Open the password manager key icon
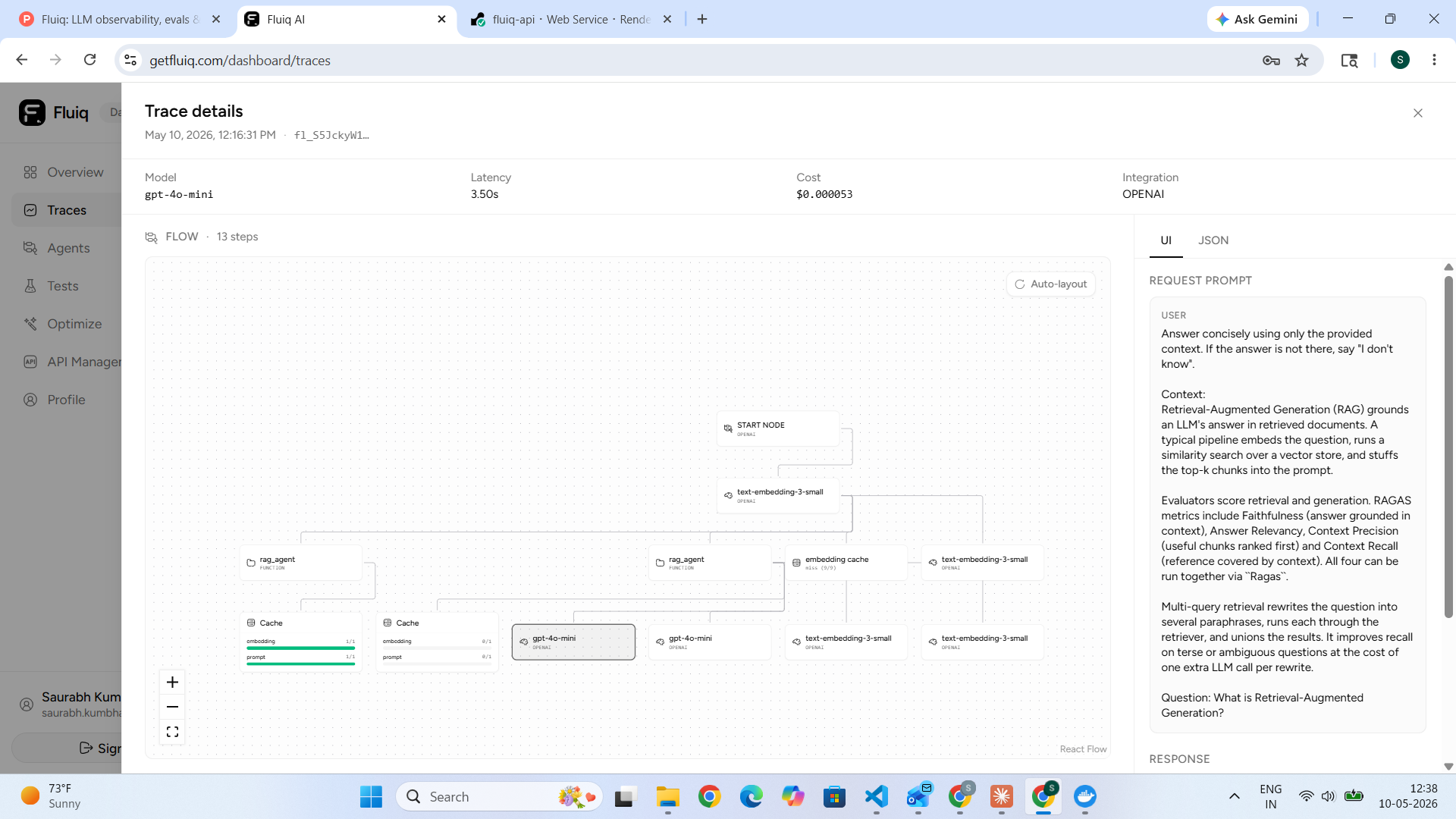Screen dimensions: 1456x819 [x=1271, y=60]
